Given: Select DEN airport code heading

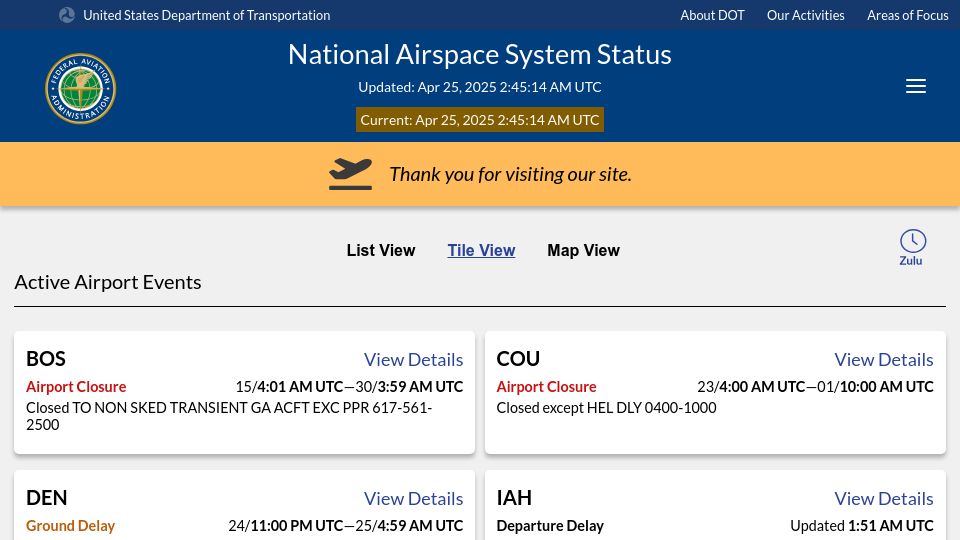Looking at the screenshot, I should pos(47,498).
